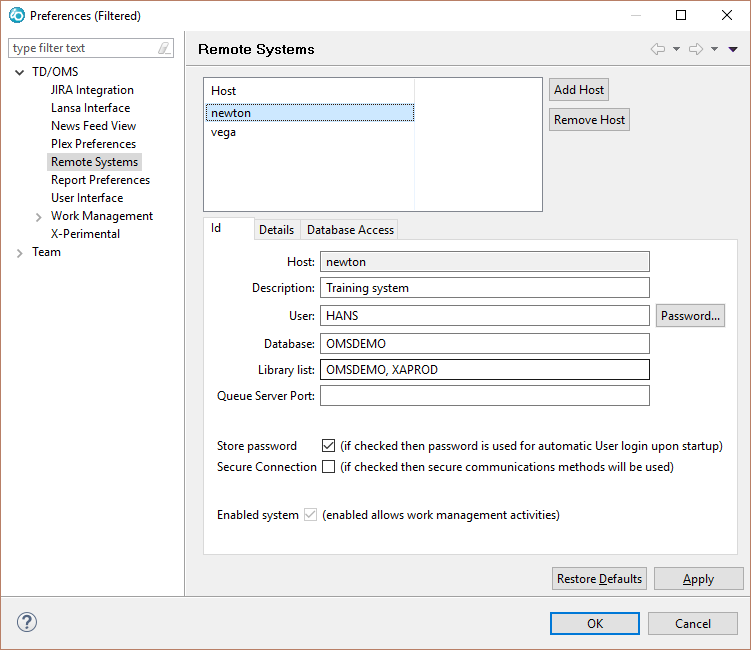Collapse the TD/OMS tree node

[x=20, y=72]
